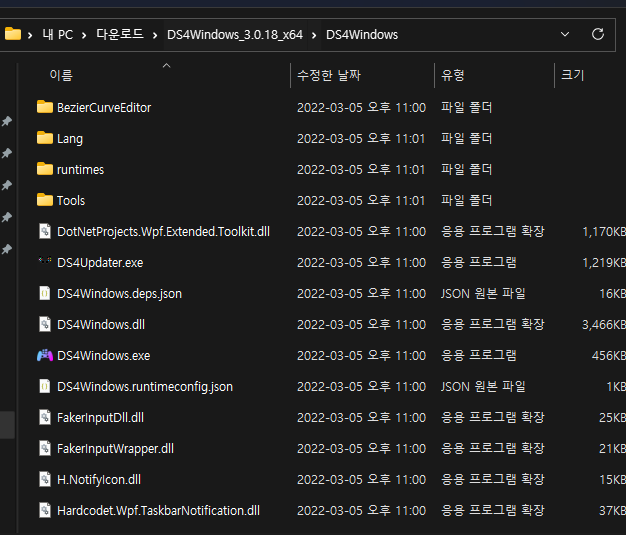Click the DS4Windows.exe gamepad icon
The image size is (626, 535).
point(45,355)
